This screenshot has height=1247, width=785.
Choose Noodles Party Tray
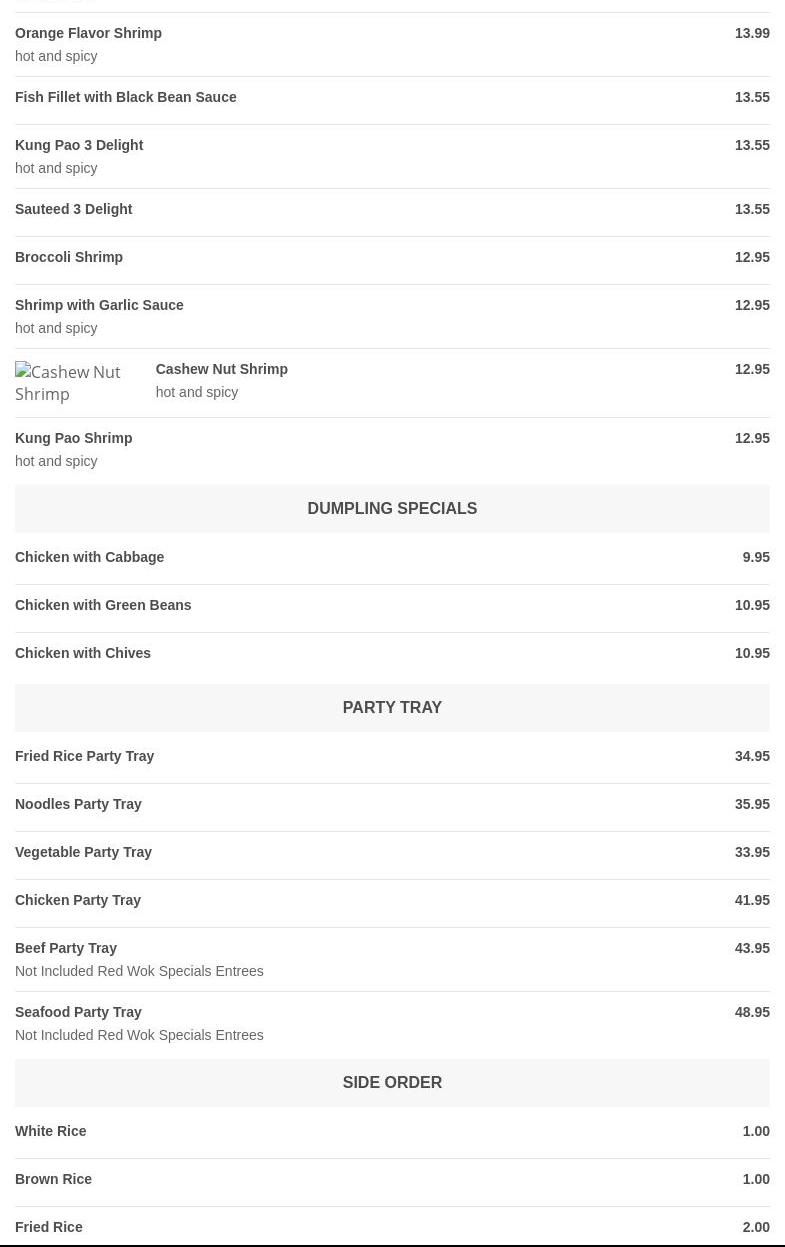(78, 804)
